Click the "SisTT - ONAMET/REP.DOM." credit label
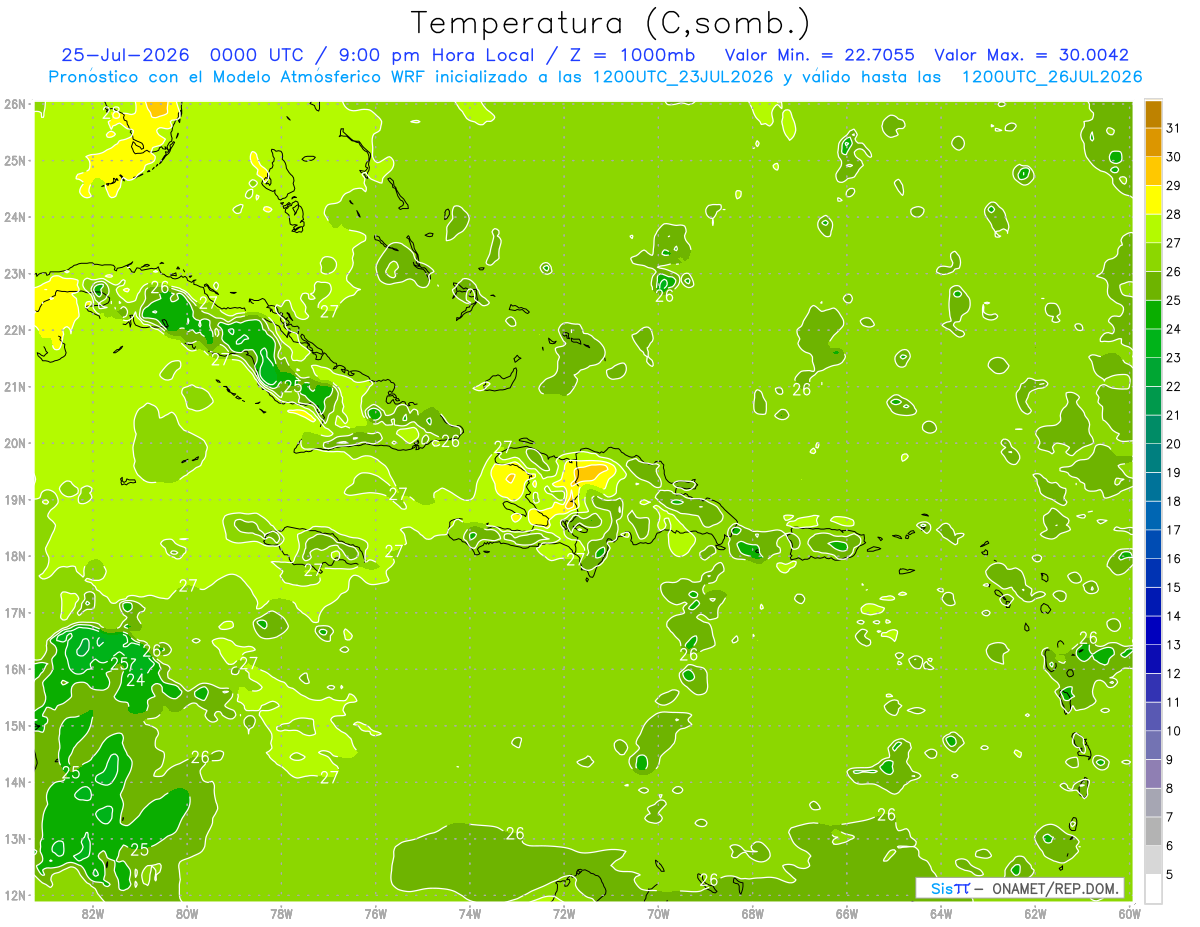This screenshot has width=1200, height=927. pos(1021,888)
